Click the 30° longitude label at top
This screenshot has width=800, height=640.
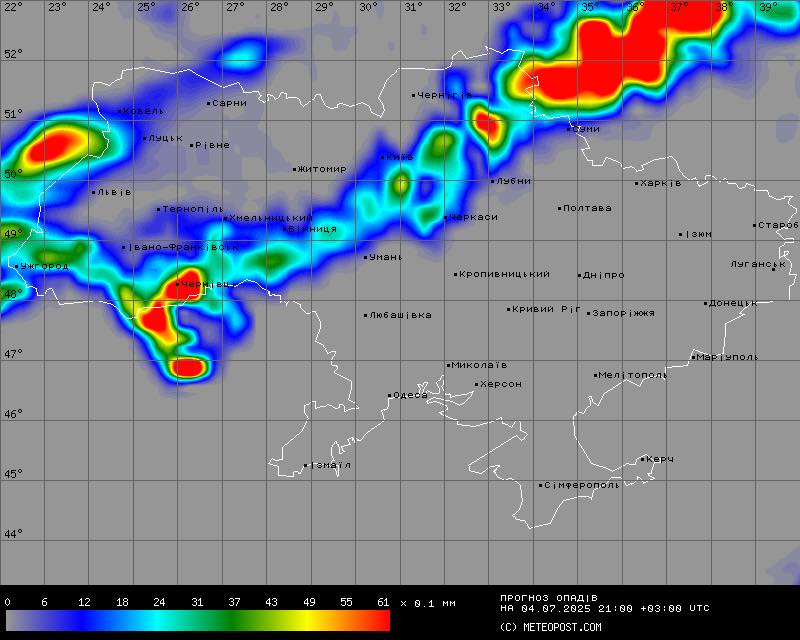point(369,7)
